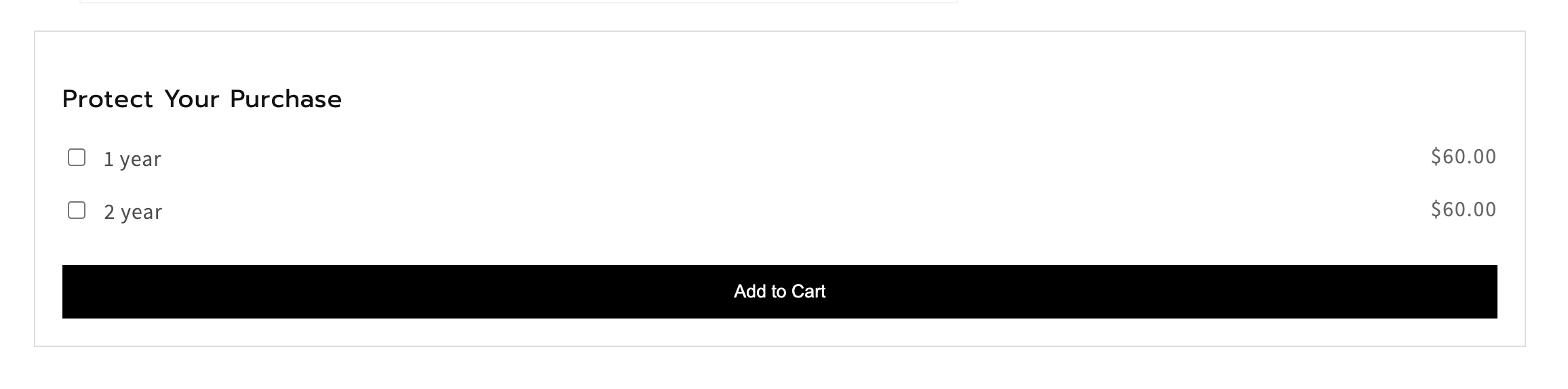1568x389 pixels.
Task: Click the $60.00 price for 1 year plan
Action: tap(1463, 157)
